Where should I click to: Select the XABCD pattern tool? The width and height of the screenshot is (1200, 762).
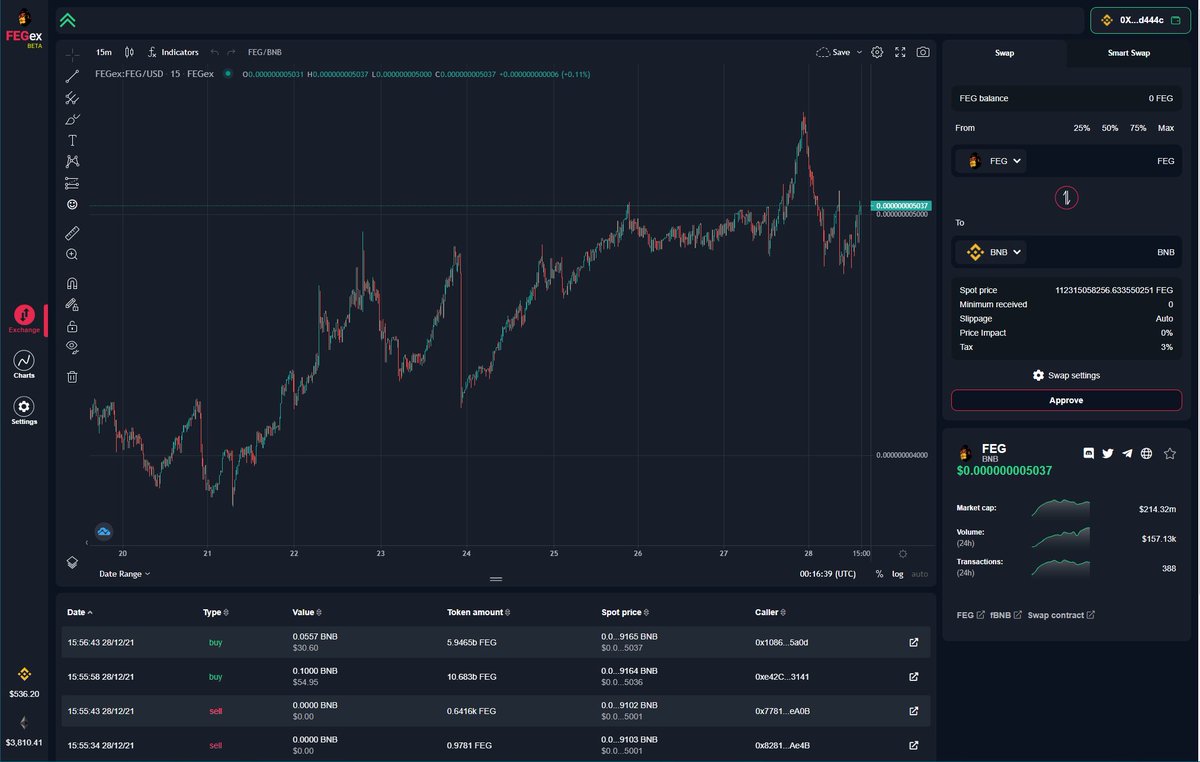(72, 161)
